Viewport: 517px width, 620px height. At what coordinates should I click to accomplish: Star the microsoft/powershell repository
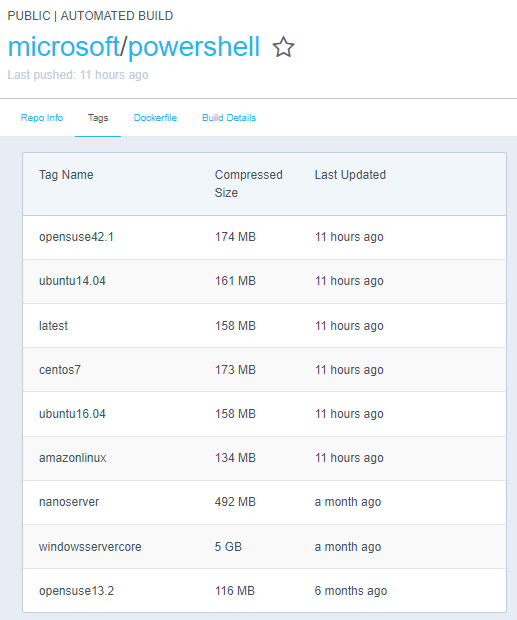[283, 47]
